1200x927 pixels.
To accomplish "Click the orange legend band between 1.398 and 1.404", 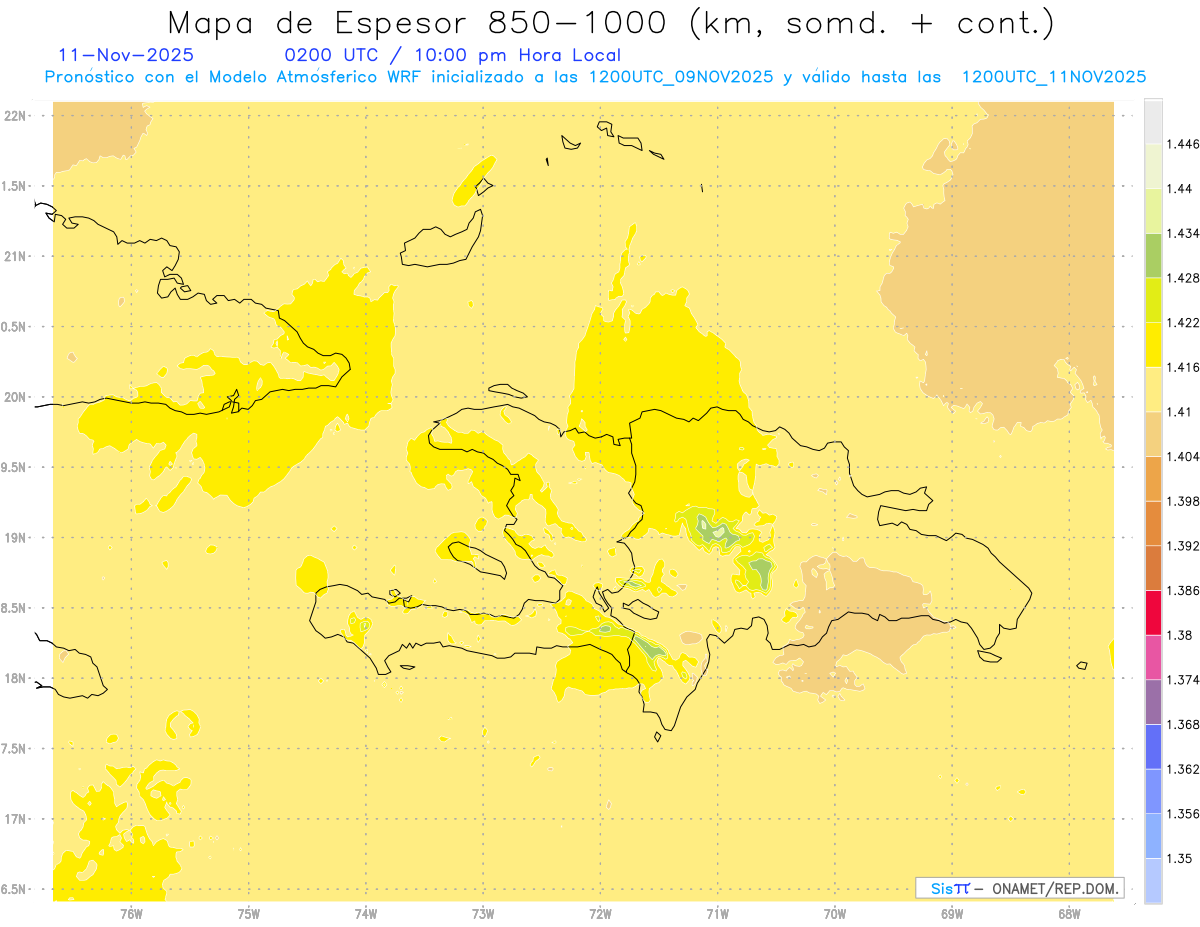I will pyautogui.click(x=1153, y=478).
